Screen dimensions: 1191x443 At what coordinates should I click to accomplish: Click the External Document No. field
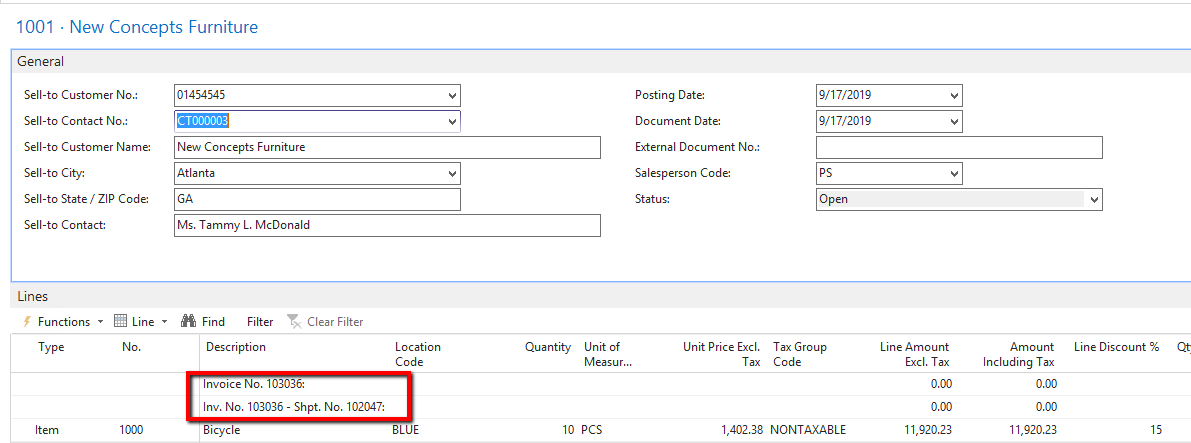tap(958, 148)
